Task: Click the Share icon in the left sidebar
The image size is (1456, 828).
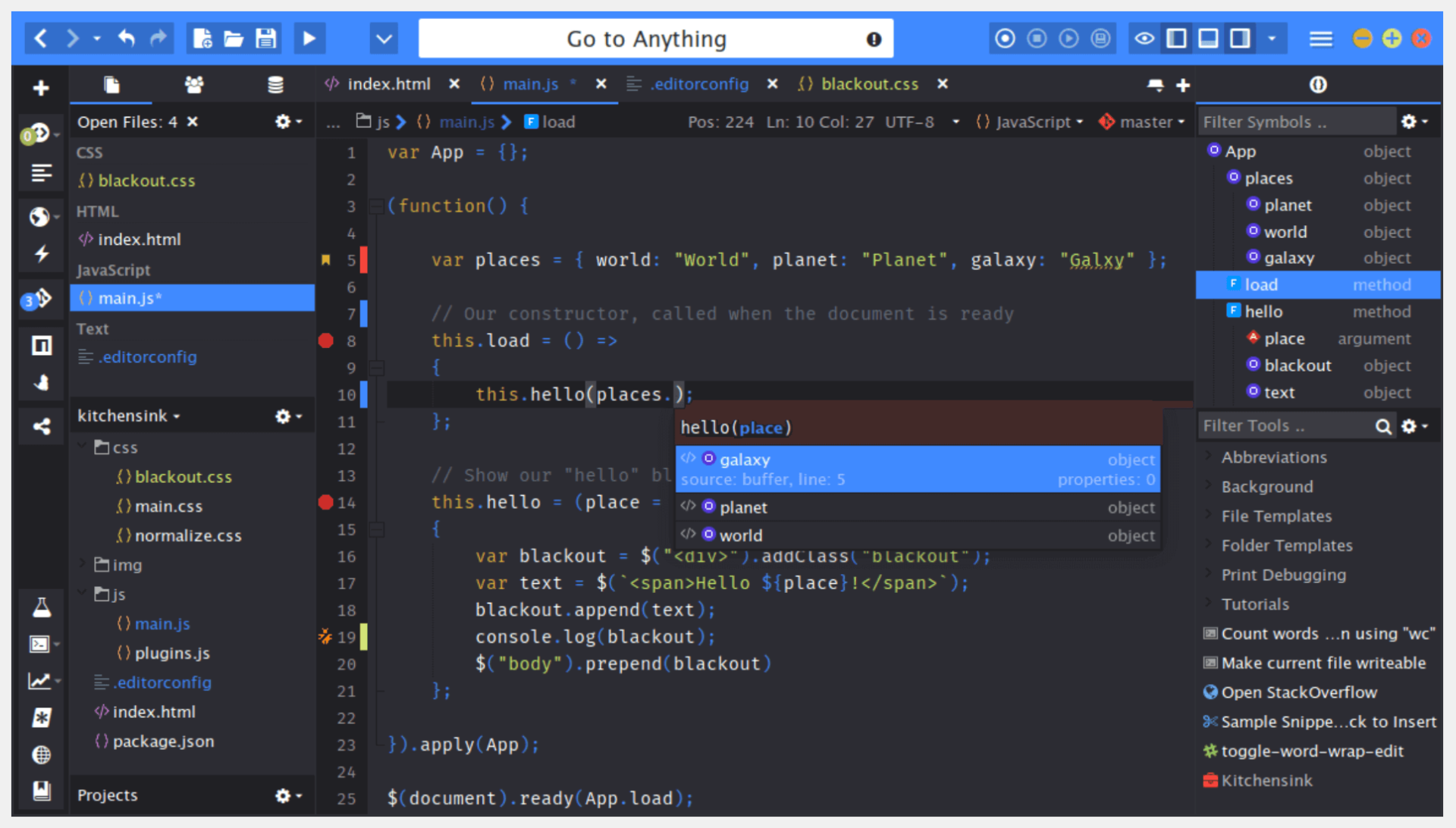Action: pos(42,426)
